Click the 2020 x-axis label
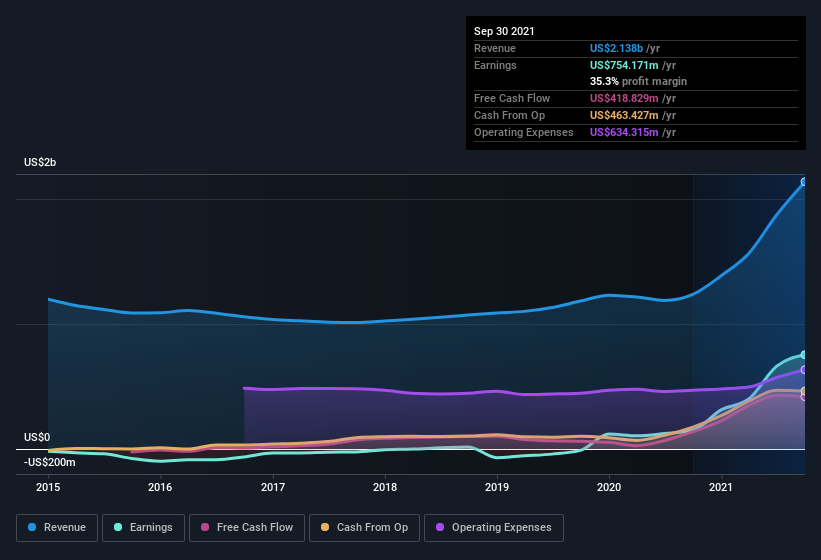 point(609,487)
